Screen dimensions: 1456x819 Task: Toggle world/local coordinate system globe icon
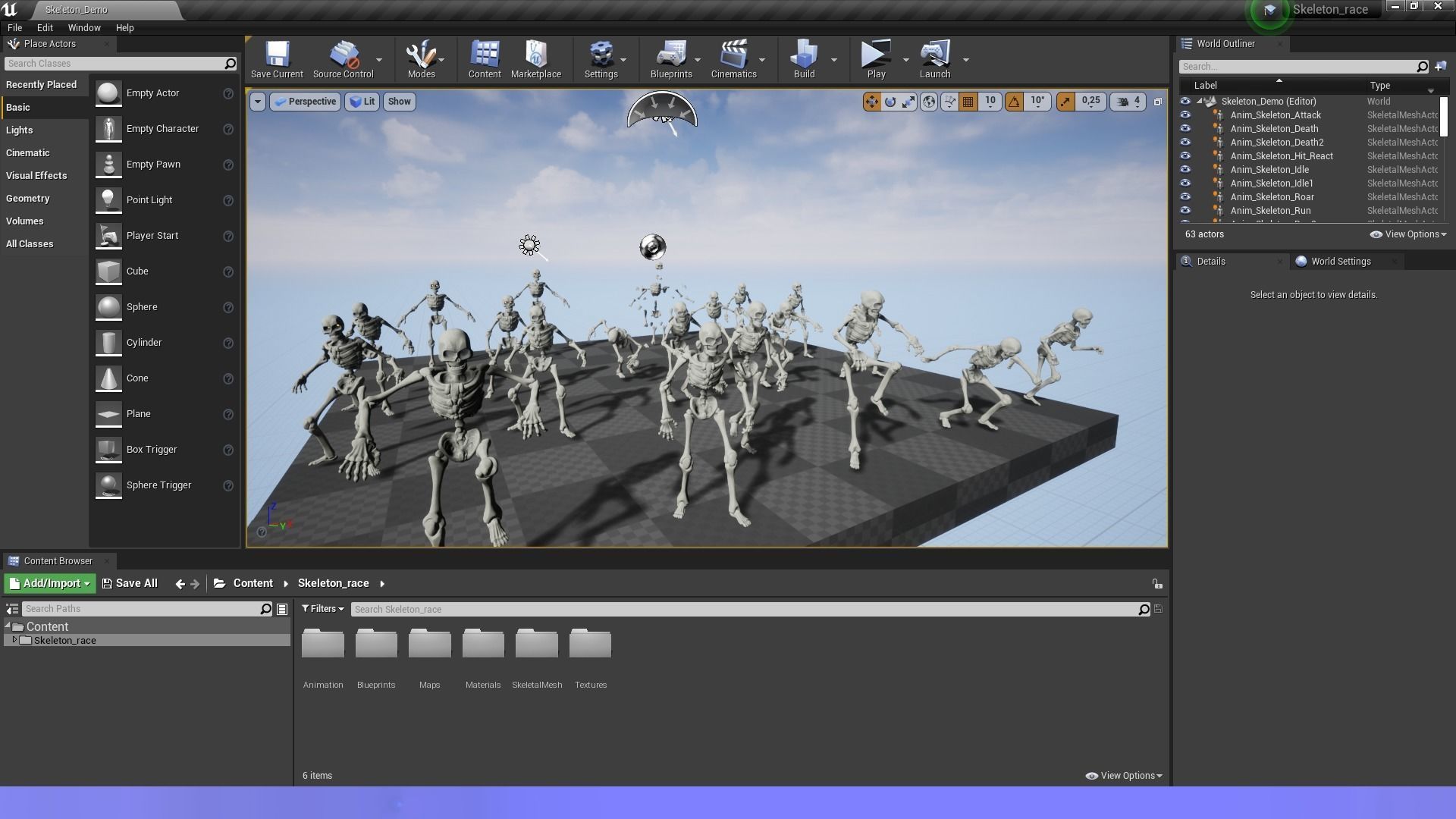pyautogui.click(x=929, y=102)
